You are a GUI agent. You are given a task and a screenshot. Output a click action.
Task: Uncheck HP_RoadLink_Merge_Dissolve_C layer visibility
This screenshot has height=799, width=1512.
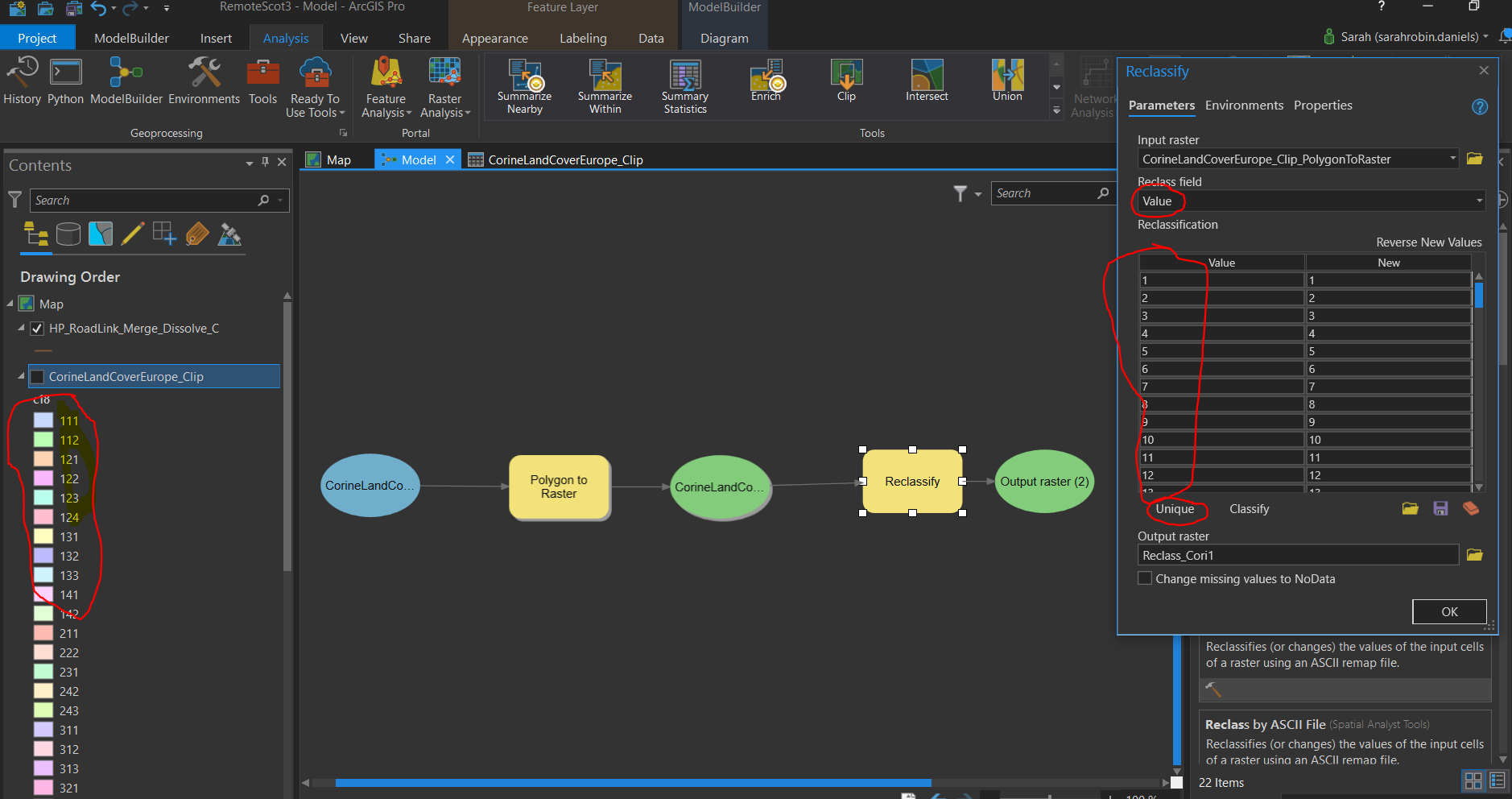tap(37, 329)
